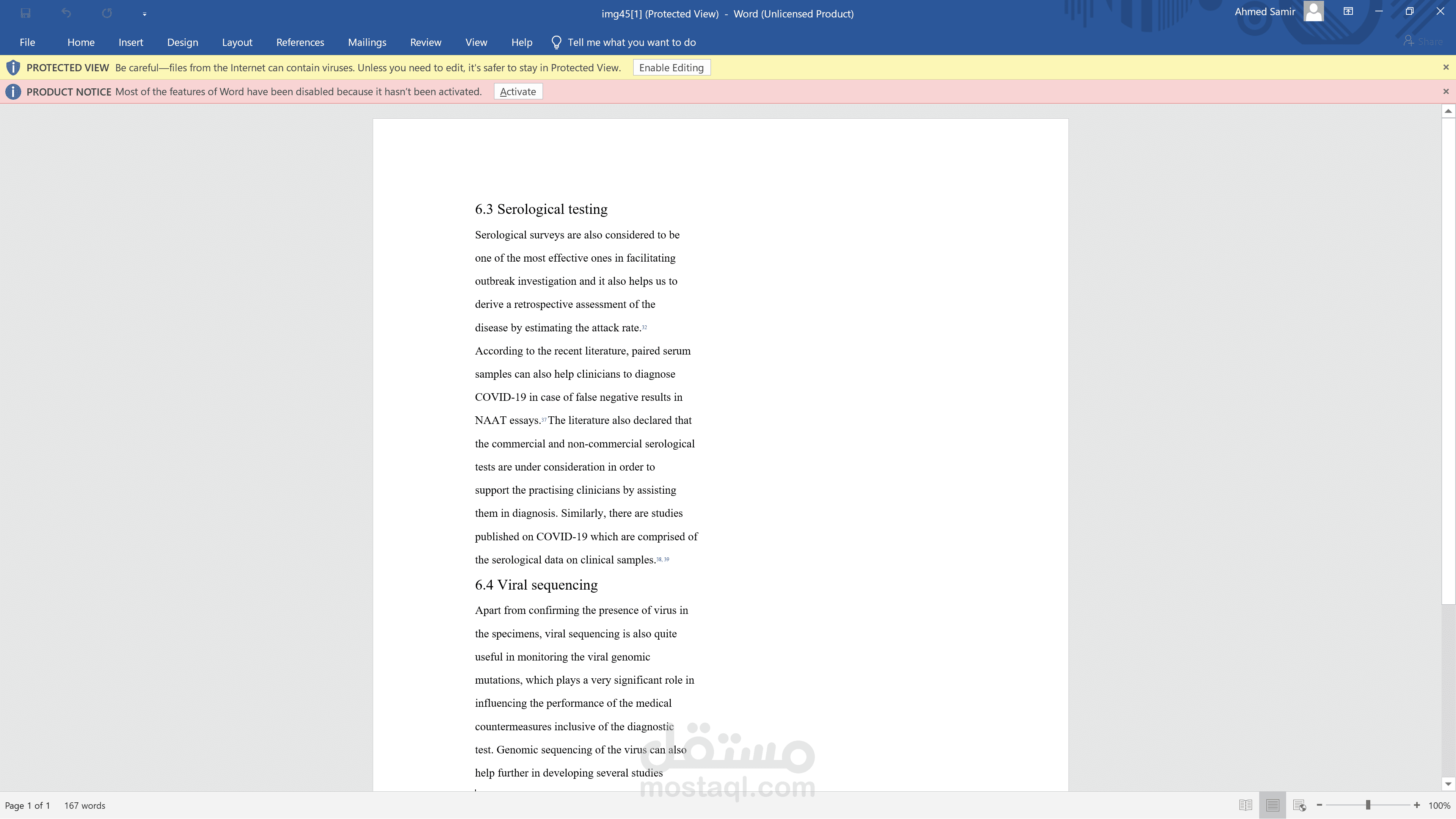Select Print Layout view icon
Image resolution: width=1456 pixels, height=819 pixels.
[1272, 805]
